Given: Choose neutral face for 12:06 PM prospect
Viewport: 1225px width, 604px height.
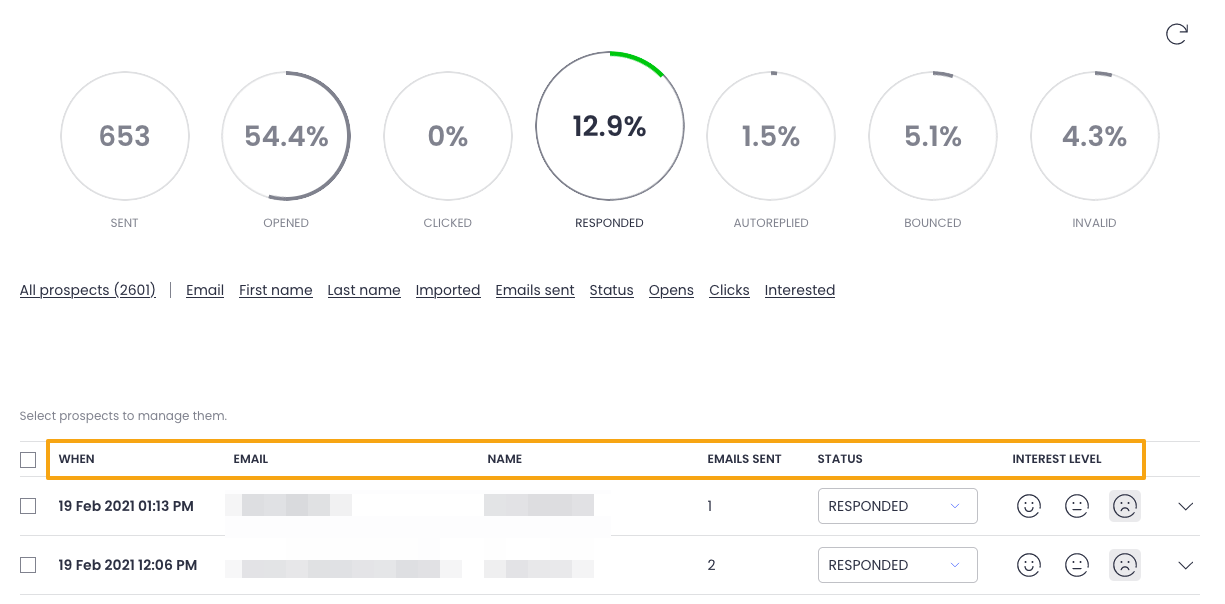Looking at the screenshot, I should point(1076,565).
